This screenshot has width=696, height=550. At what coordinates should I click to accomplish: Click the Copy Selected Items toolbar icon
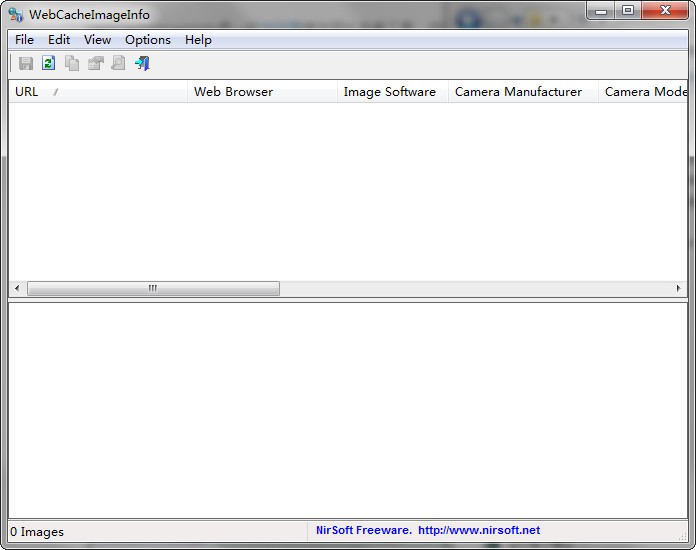point(72,63)
